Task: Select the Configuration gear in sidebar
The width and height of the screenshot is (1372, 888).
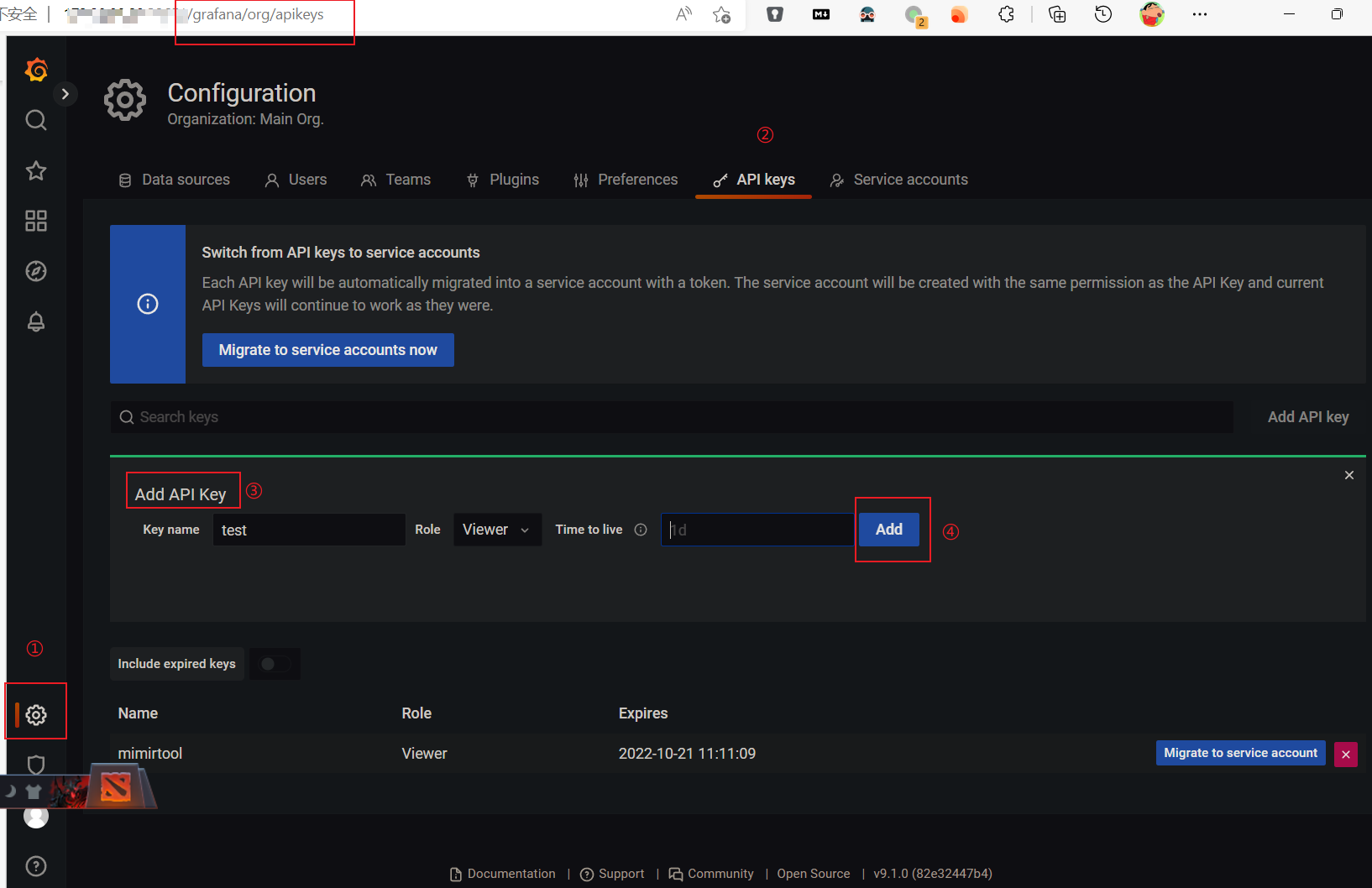Action: coord(35,714)
